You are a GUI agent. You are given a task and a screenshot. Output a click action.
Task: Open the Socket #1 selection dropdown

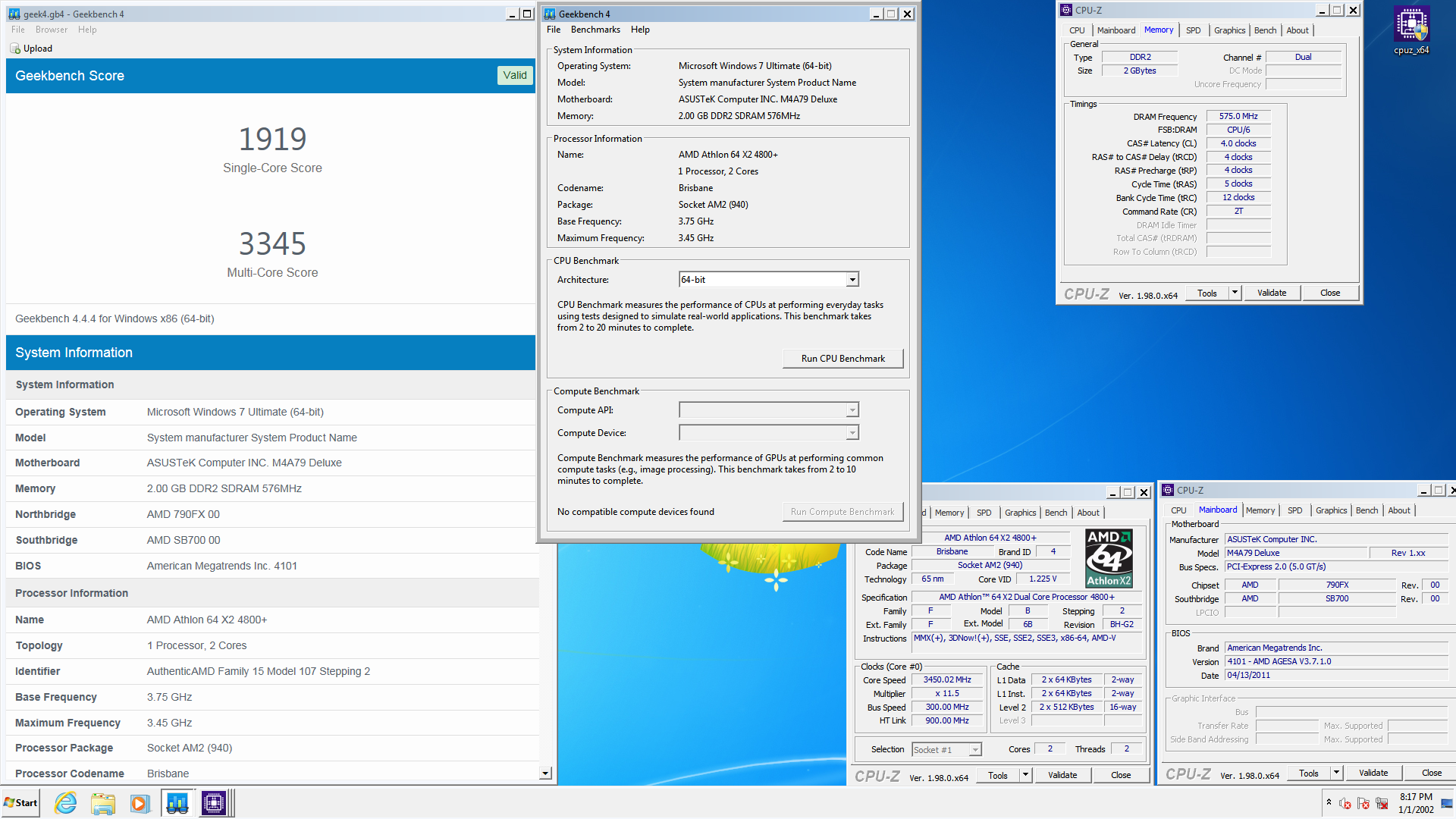click(x=975, y=750)
